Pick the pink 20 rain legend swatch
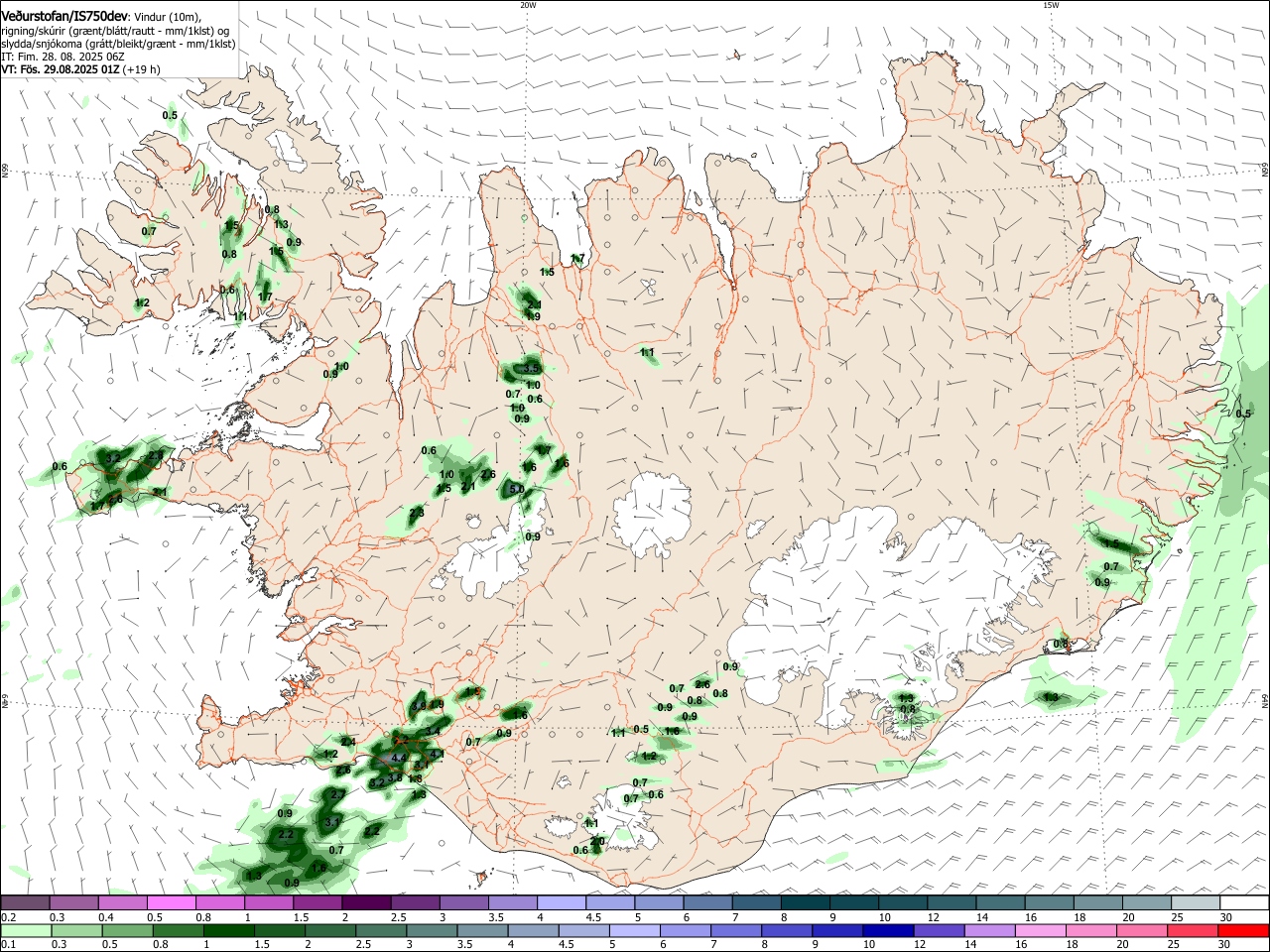Image resolution: width=1270 pixels, height=952 pixels. (x=1143, y=931)
